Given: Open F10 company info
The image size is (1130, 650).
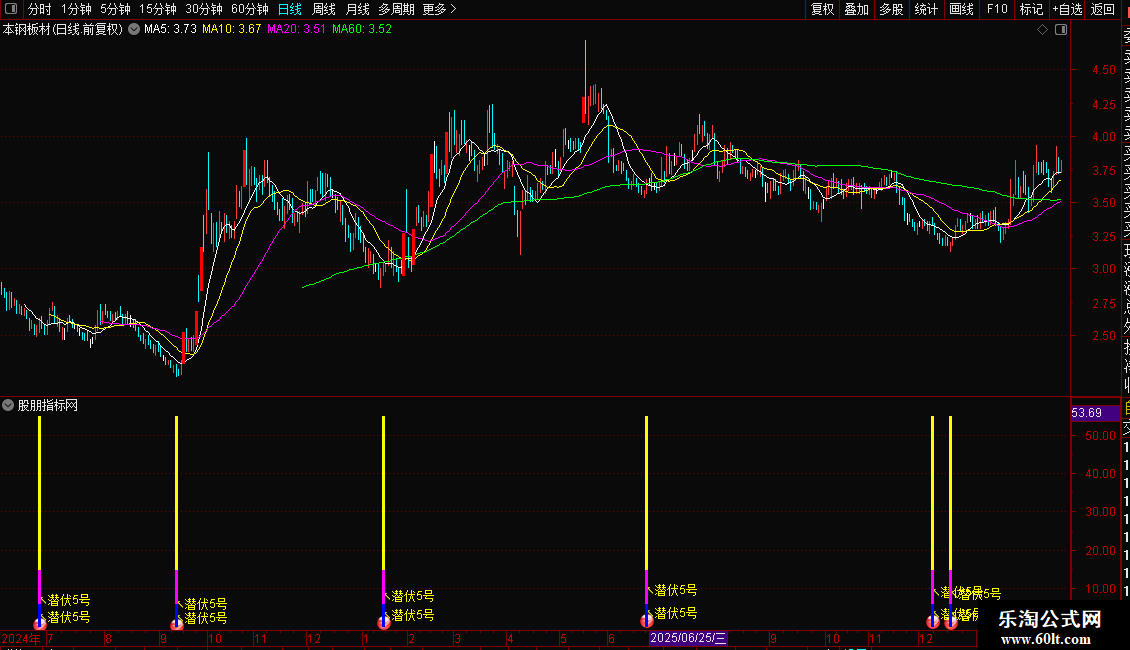Looking at the screenshot, I should coord(997,9).
